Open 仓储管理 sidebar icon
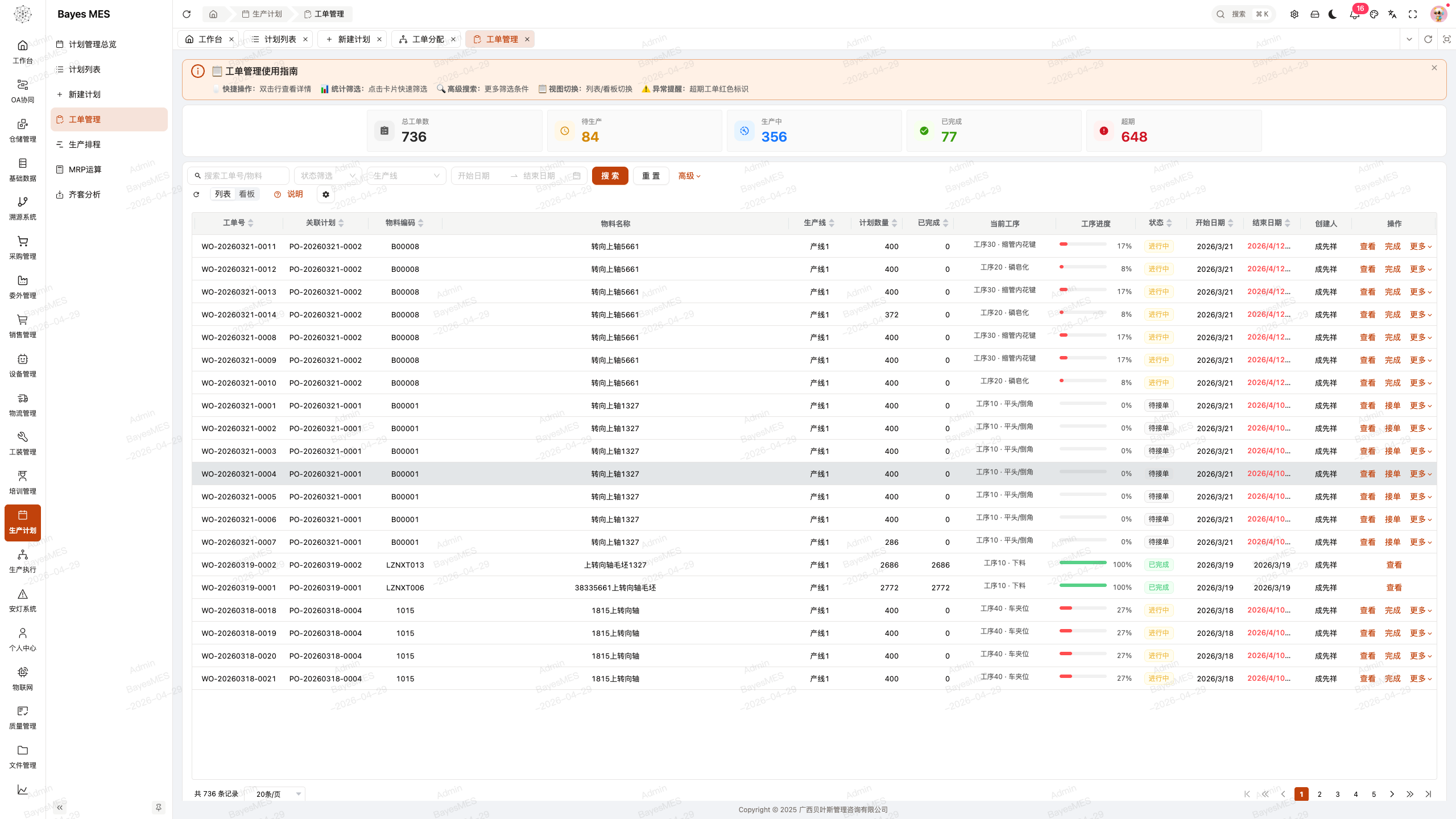This screenshot has width=1456, height=819. point(23,131)
